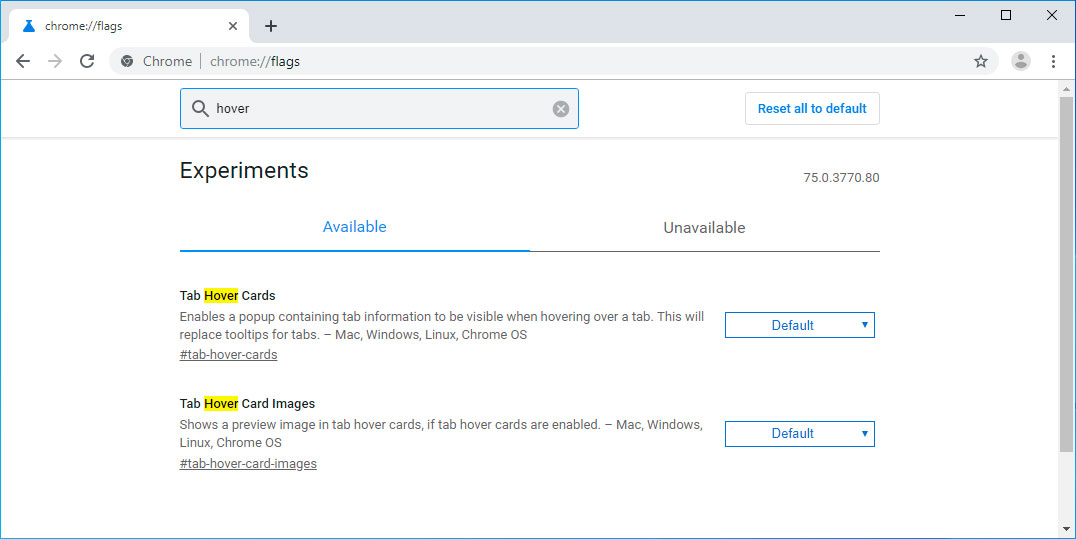Open Chrome's three-dot menu

1053,61
